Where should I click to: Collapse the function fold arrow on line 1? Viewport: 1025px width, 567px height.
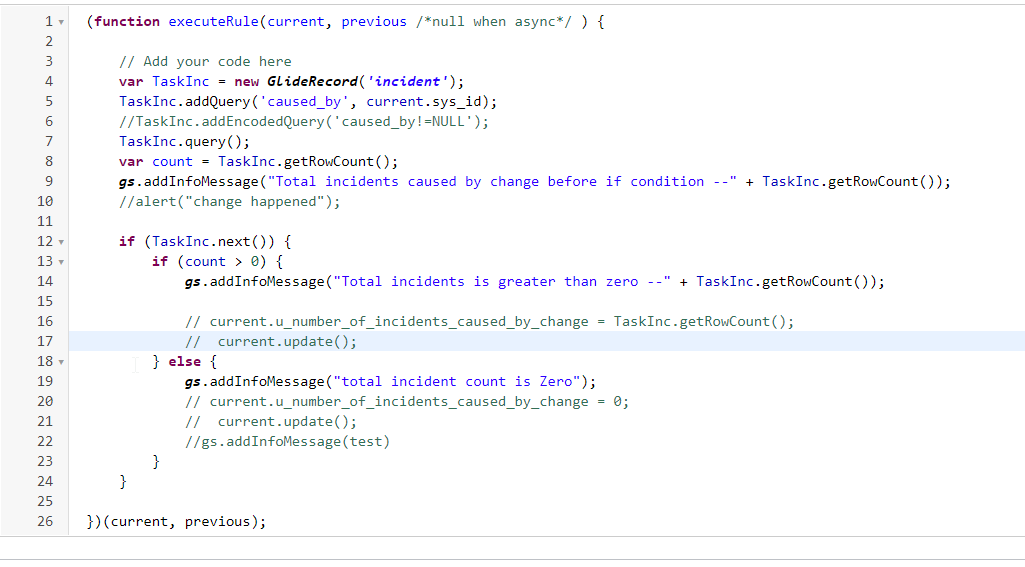(x=61, y=22)
